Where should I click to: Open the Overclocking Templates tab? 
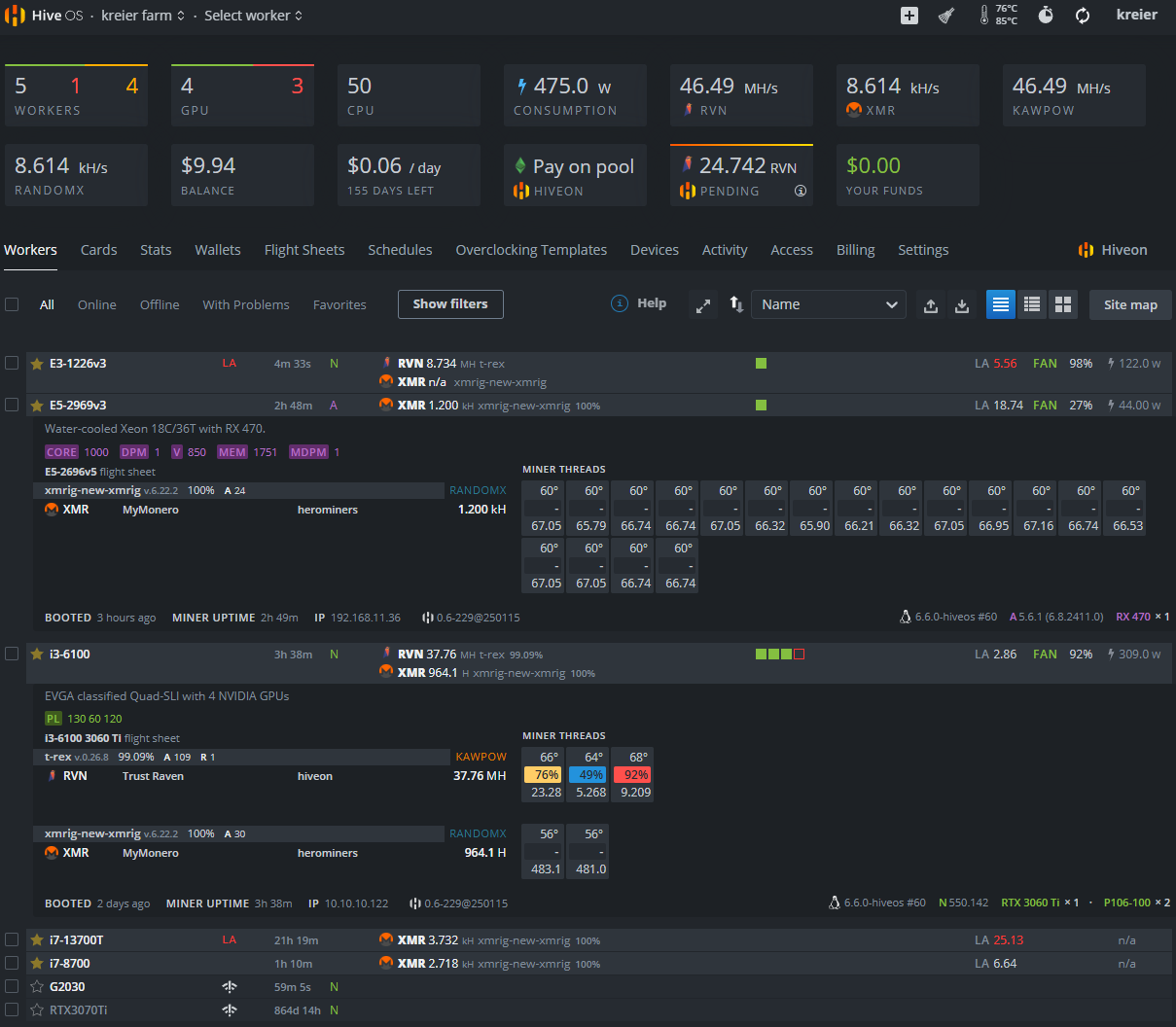click(x=531, y=250)
